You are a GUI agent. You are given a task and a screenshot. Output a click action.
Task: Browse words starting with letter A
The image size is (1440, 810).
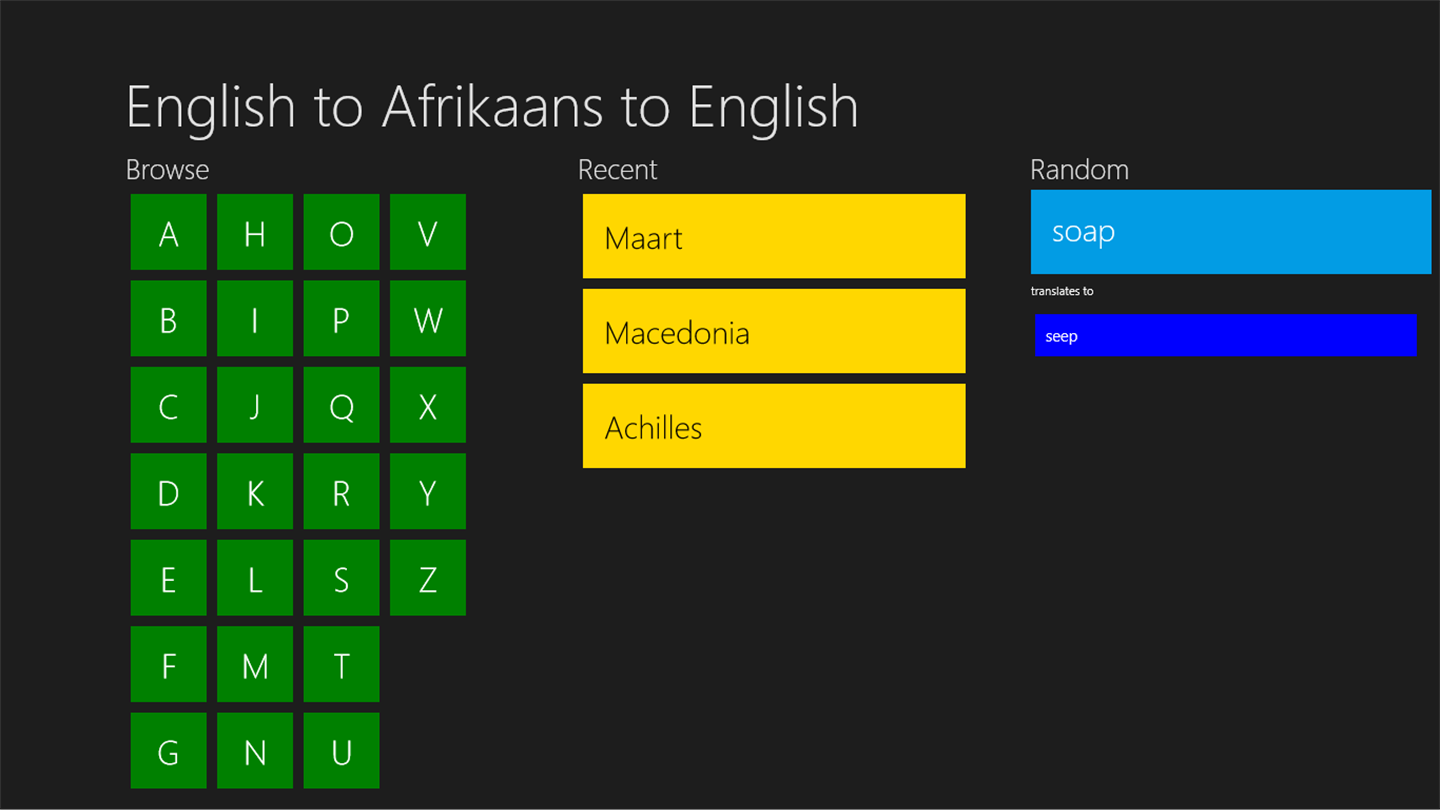click(x=168, y=232)
